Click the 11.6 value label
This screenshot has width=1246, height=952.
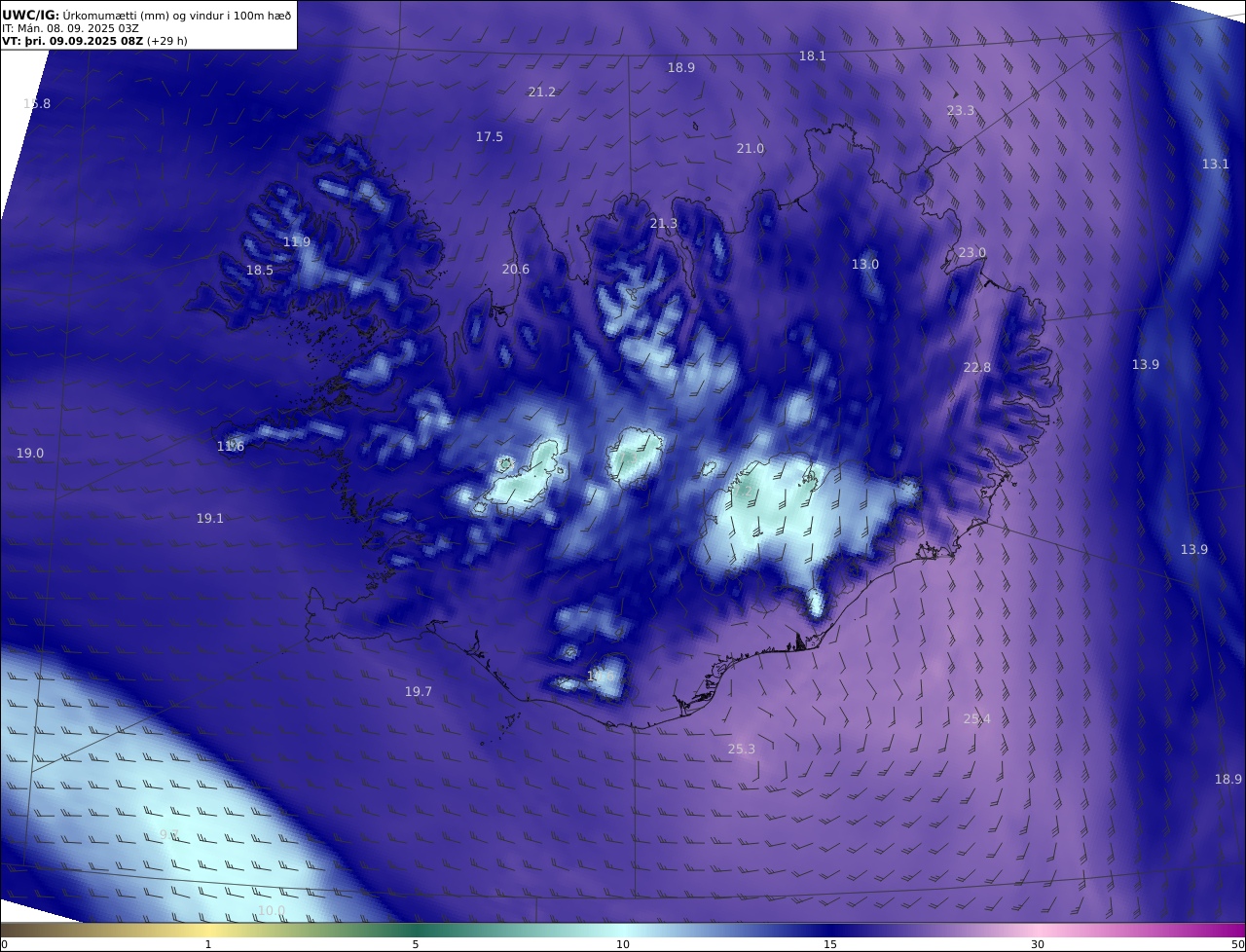click(x=231, y=446)
